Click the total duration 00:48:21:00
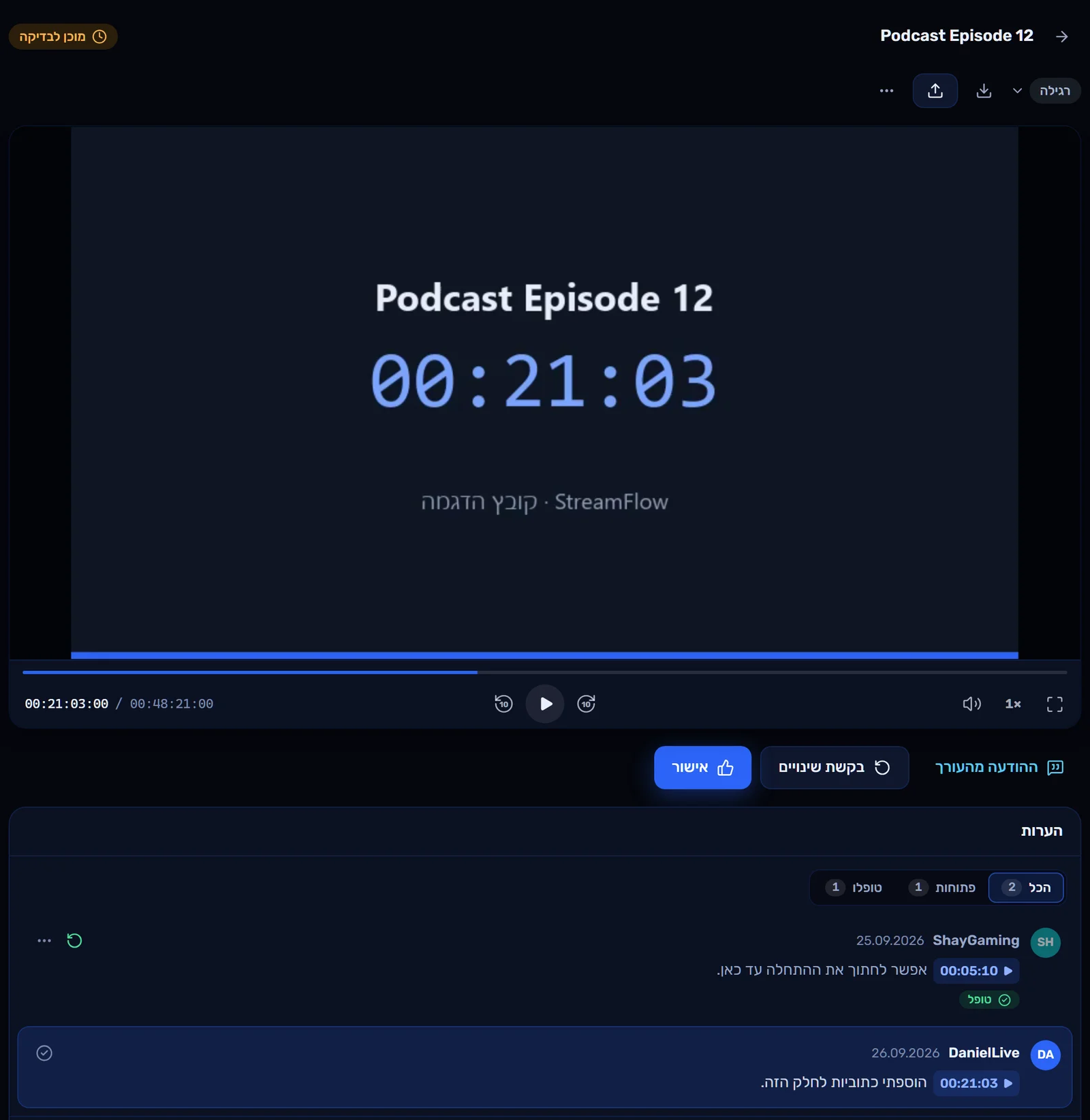This screenshot has width=1090, height=1120. click(172, 704)
